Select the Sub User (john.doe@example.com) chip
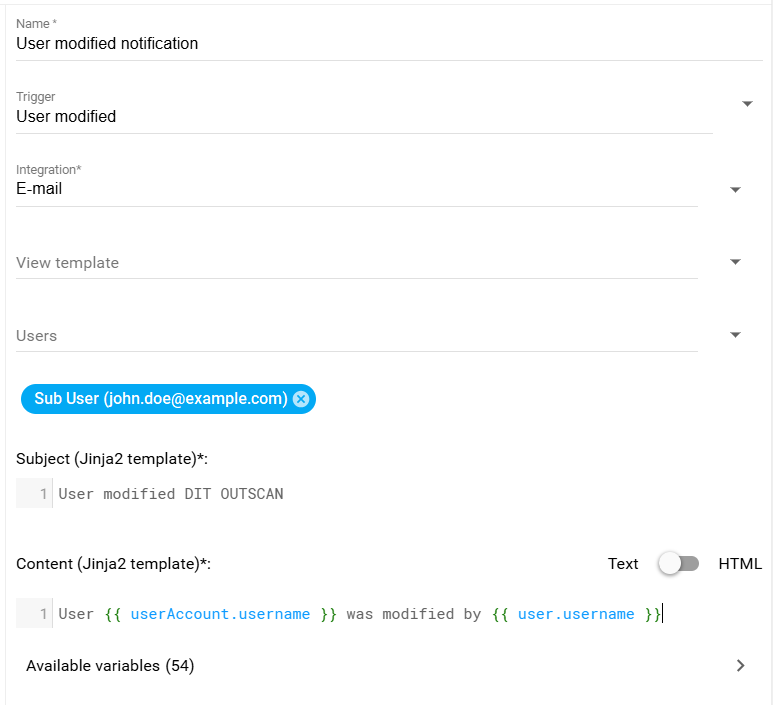Screen dimensions: 773x705 (x=160, y=399)
